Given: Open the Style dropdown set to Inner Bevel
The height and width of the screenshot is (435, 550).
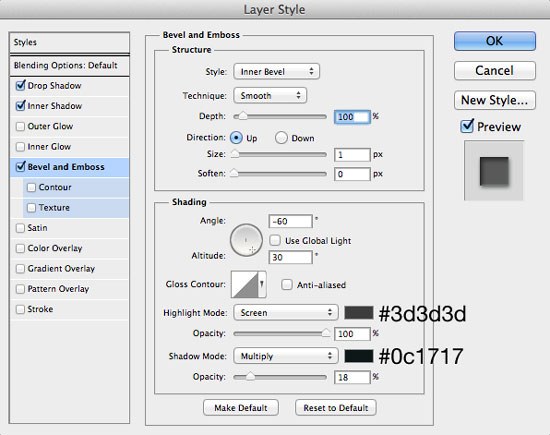Looking at the screenshot, I should click(x=276, y=72).
